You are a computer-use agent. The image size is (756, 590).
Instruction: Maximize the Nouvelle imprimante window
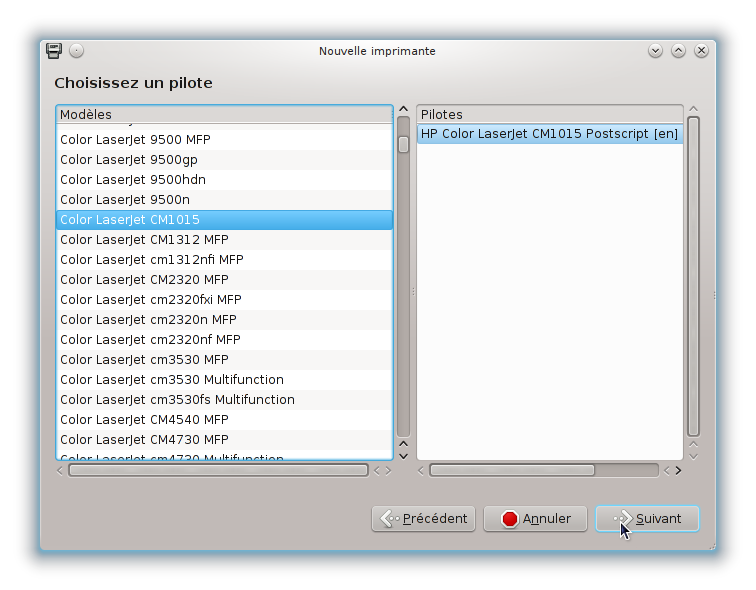pos(678,51)
